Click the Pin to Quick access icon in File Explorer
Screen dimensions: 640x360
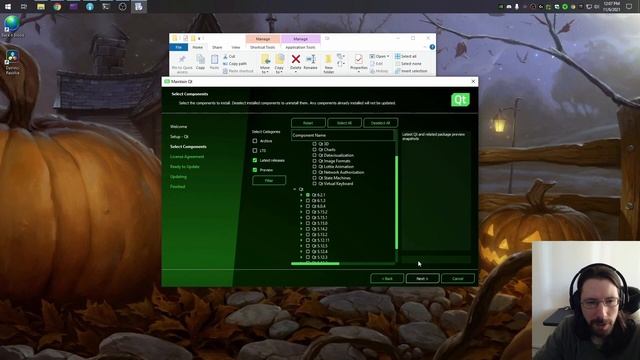pos(182,60)
